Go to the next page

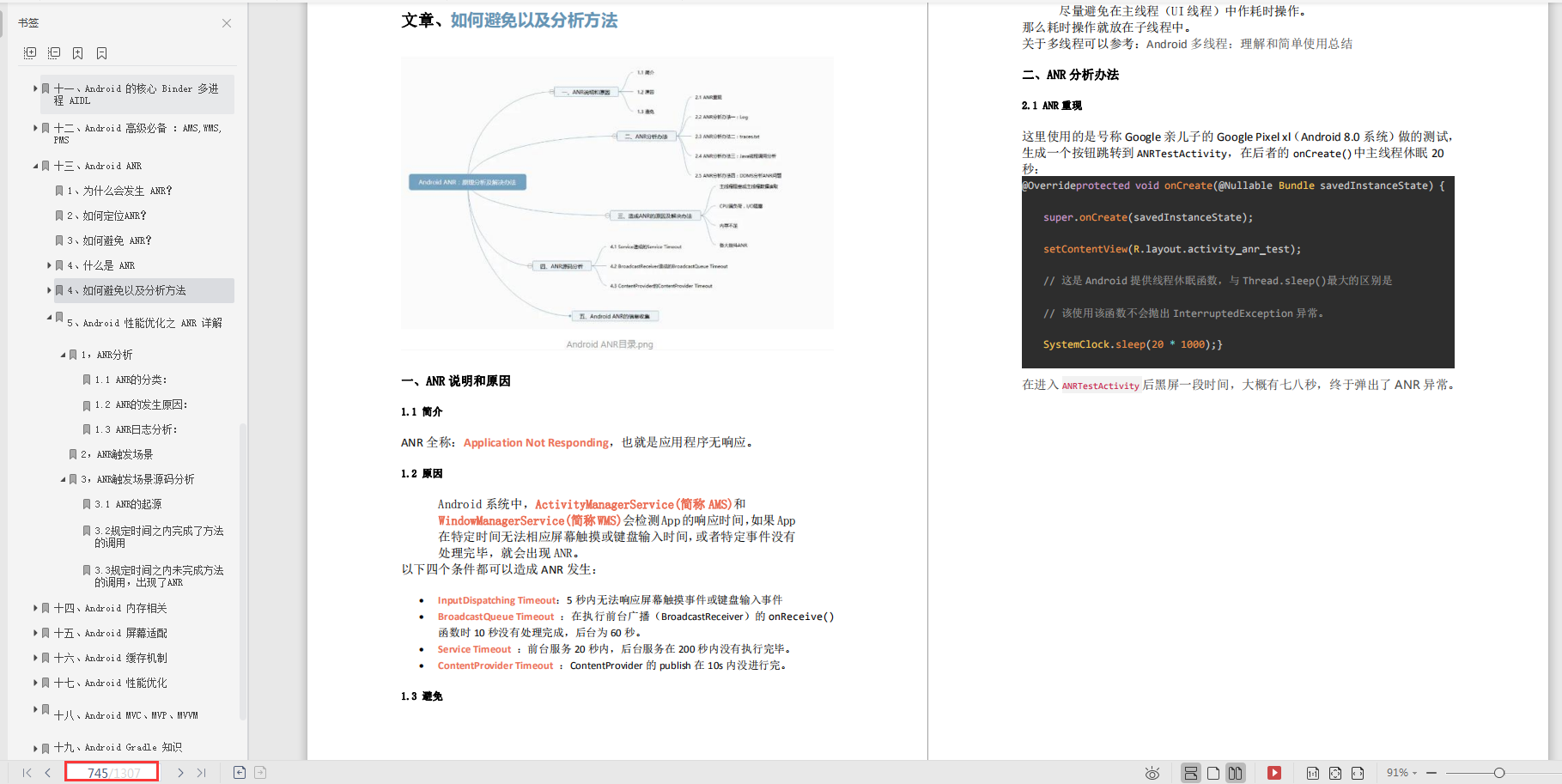click(x=180, y=773)
